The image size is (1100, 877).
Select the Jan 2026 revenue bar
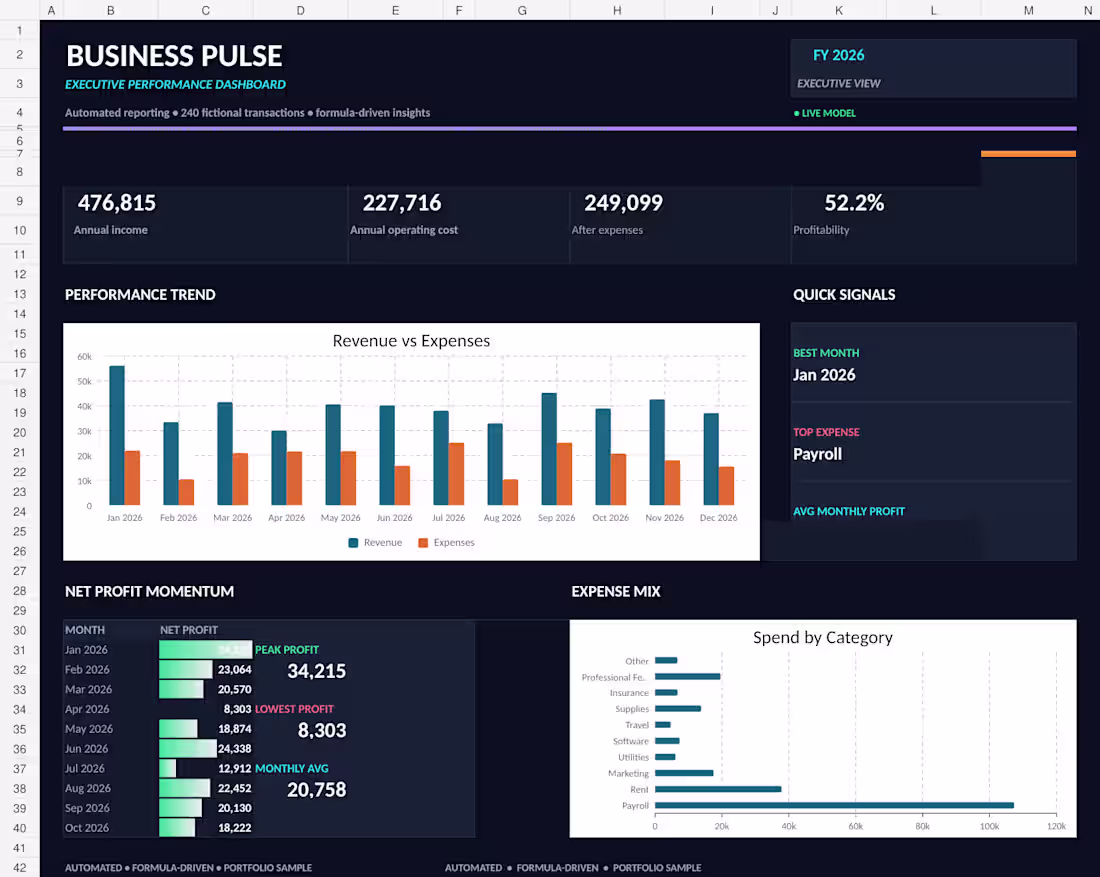click(x=117, y=435)
